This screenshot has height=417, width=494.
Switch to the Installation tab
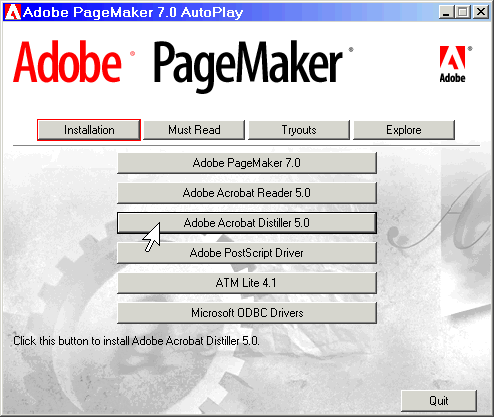tap(89, 130)
